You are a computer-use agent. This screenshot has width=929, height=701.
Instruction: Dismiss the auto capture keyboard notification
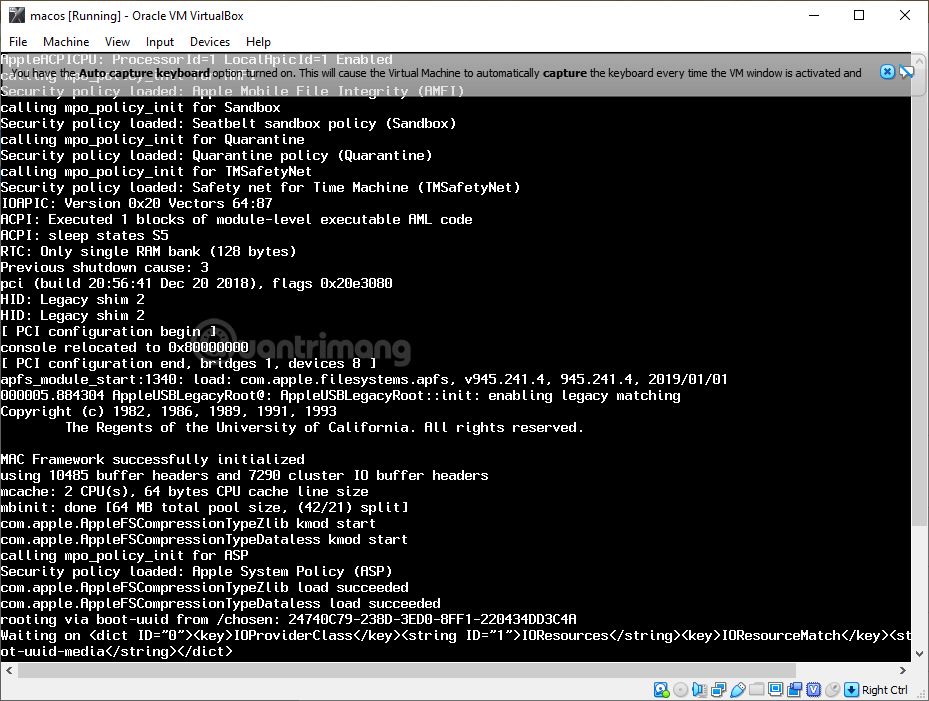[x=887, y=72]
